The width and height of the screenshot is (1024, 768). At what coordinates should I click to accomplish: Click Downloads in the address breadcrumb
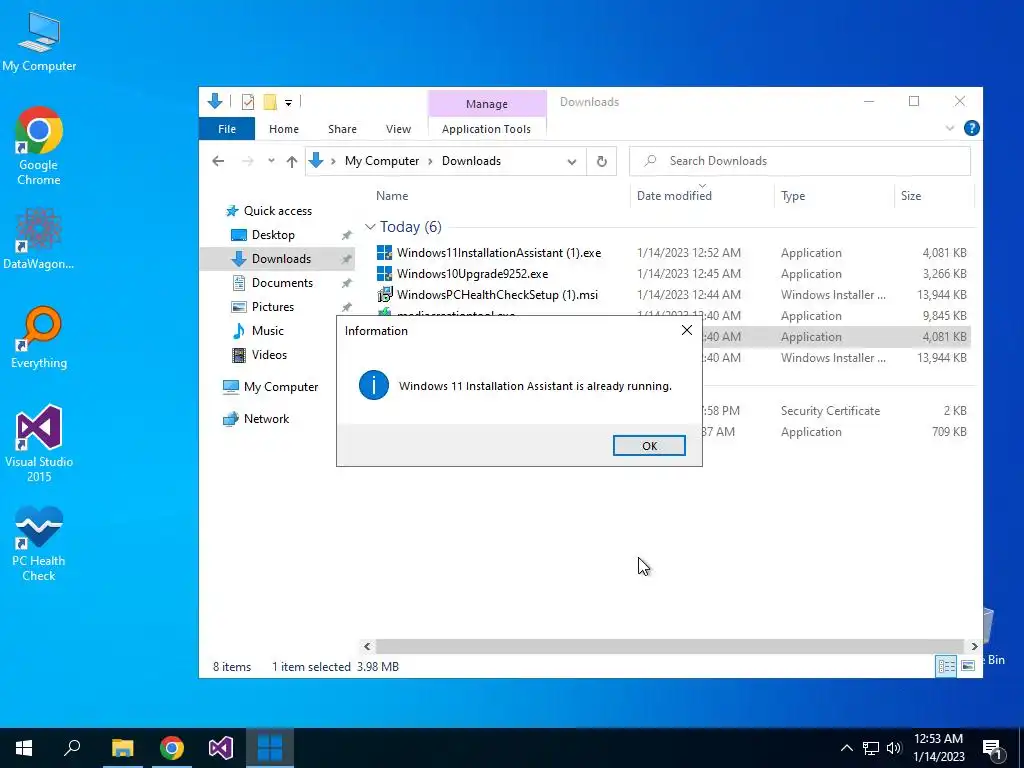coord(471,161)
